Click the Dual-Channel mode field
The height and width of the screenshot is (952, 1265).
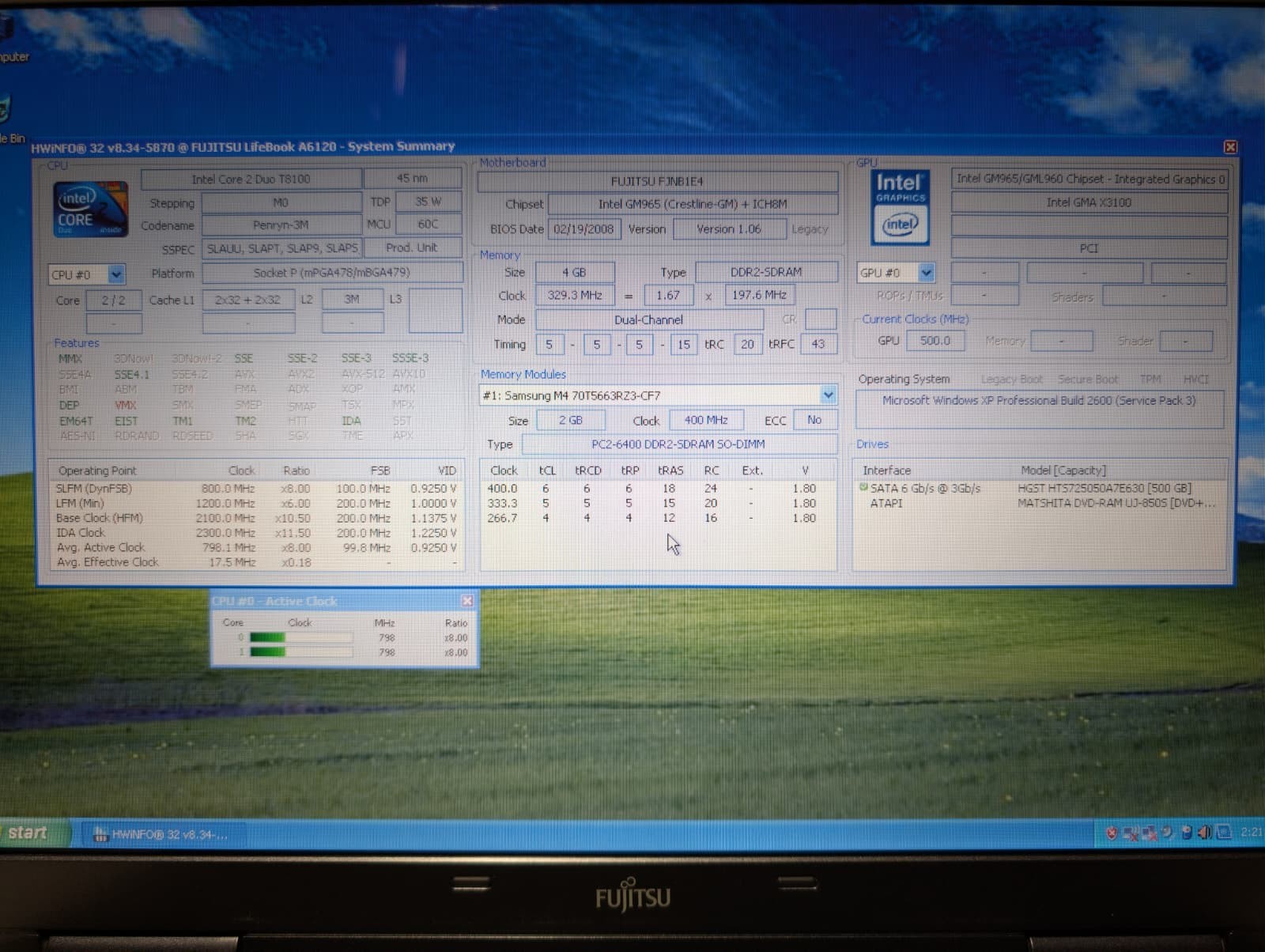(x=649, y=319)
